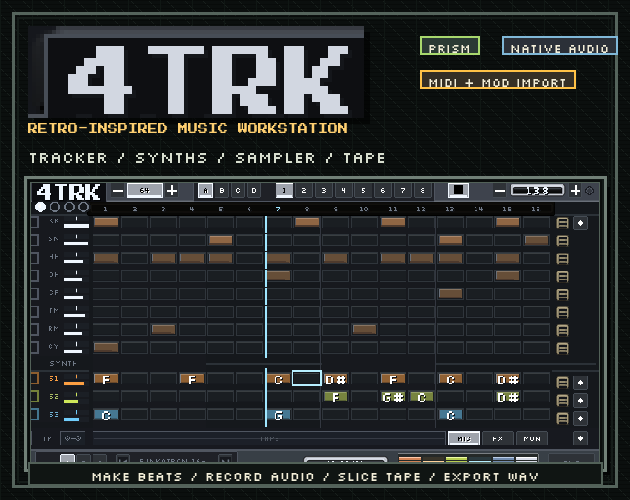
Task: Click the diamond icon beside the S3 row
Action: pyautogui.click(x=580, y=418)
